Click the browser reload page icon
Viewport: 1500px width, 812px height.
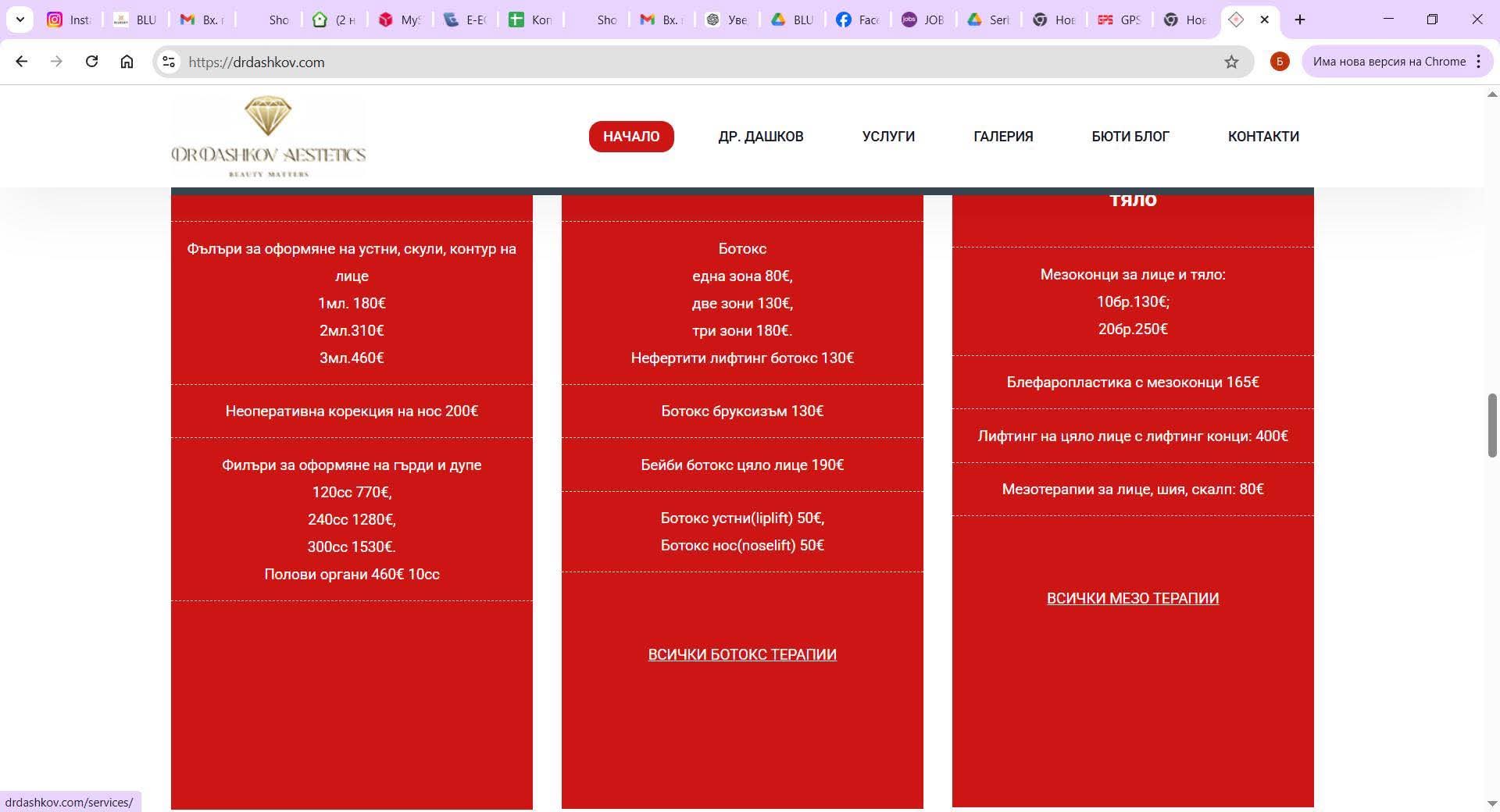tap(91, 62)
